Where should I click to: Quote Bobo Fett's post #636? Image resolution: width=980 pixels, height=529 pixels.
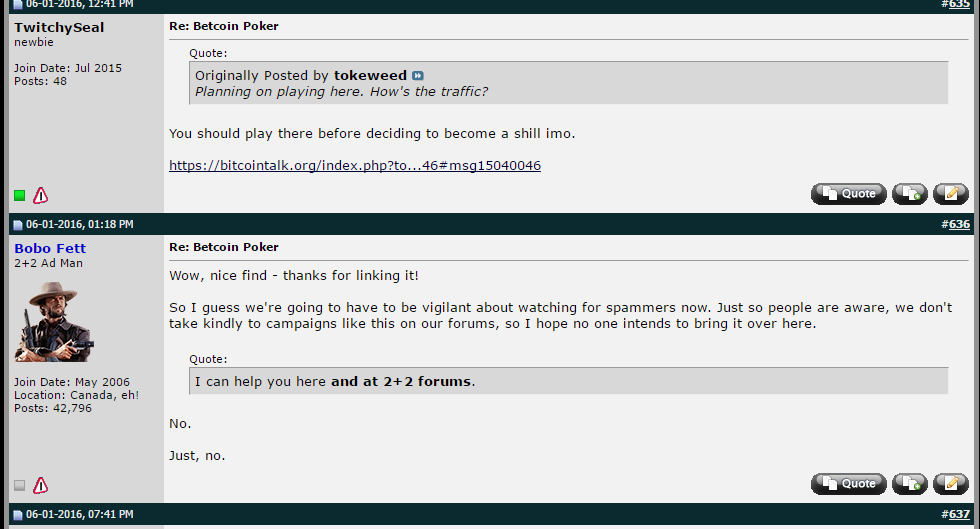pyautogui.click(x=848, y=484)
